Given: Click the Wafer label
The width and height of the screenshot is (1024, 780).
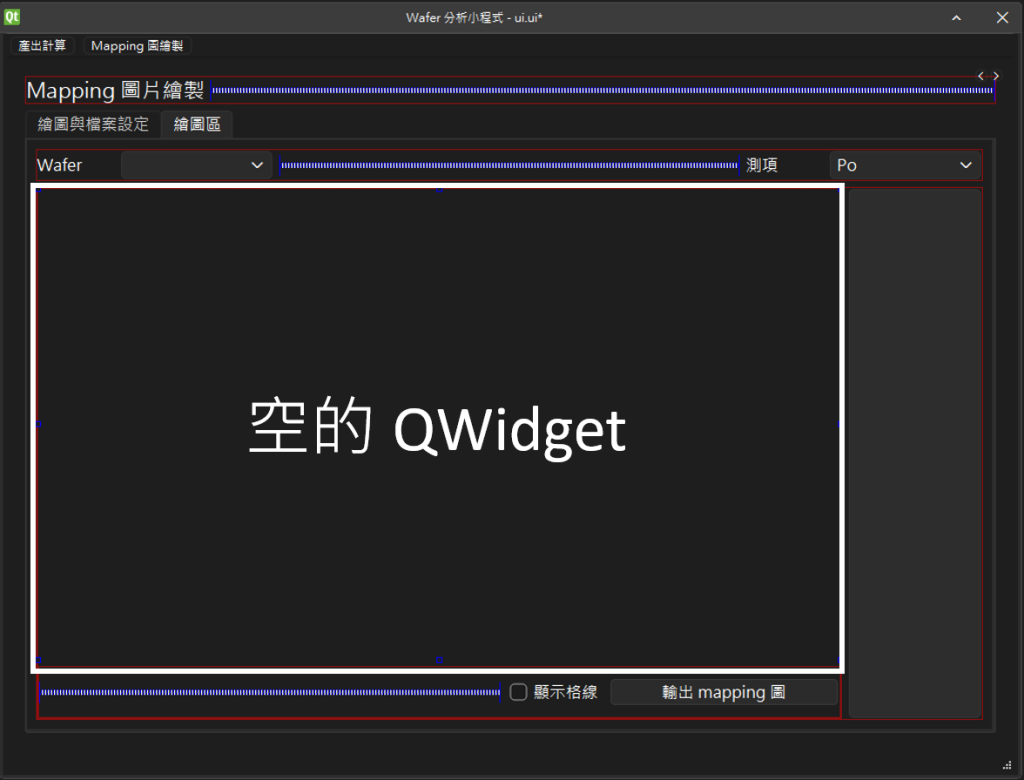Looking at the screenshot, I should coord(59,165).
